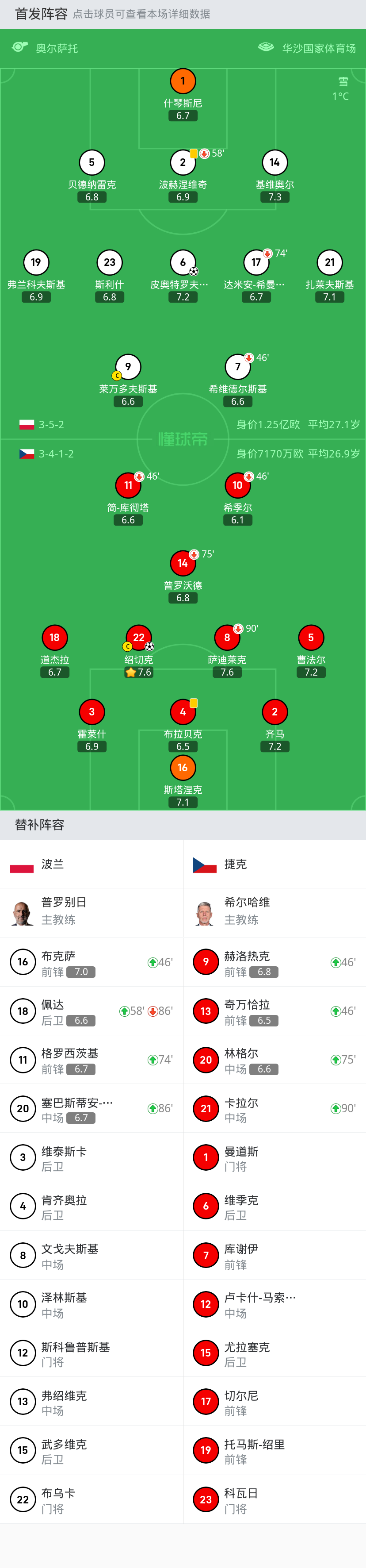Tap captain 莱万多夫斯基's number 9 circle

[128, 366]
